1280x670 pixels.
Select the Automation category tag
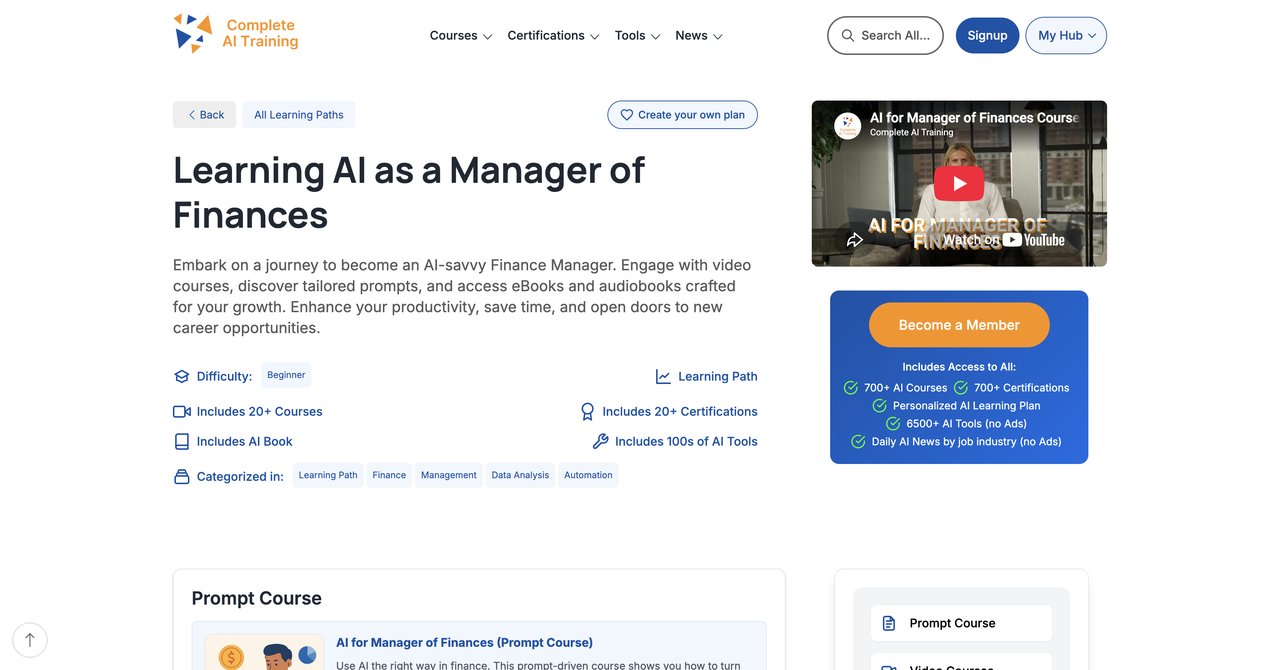point(588,475)
